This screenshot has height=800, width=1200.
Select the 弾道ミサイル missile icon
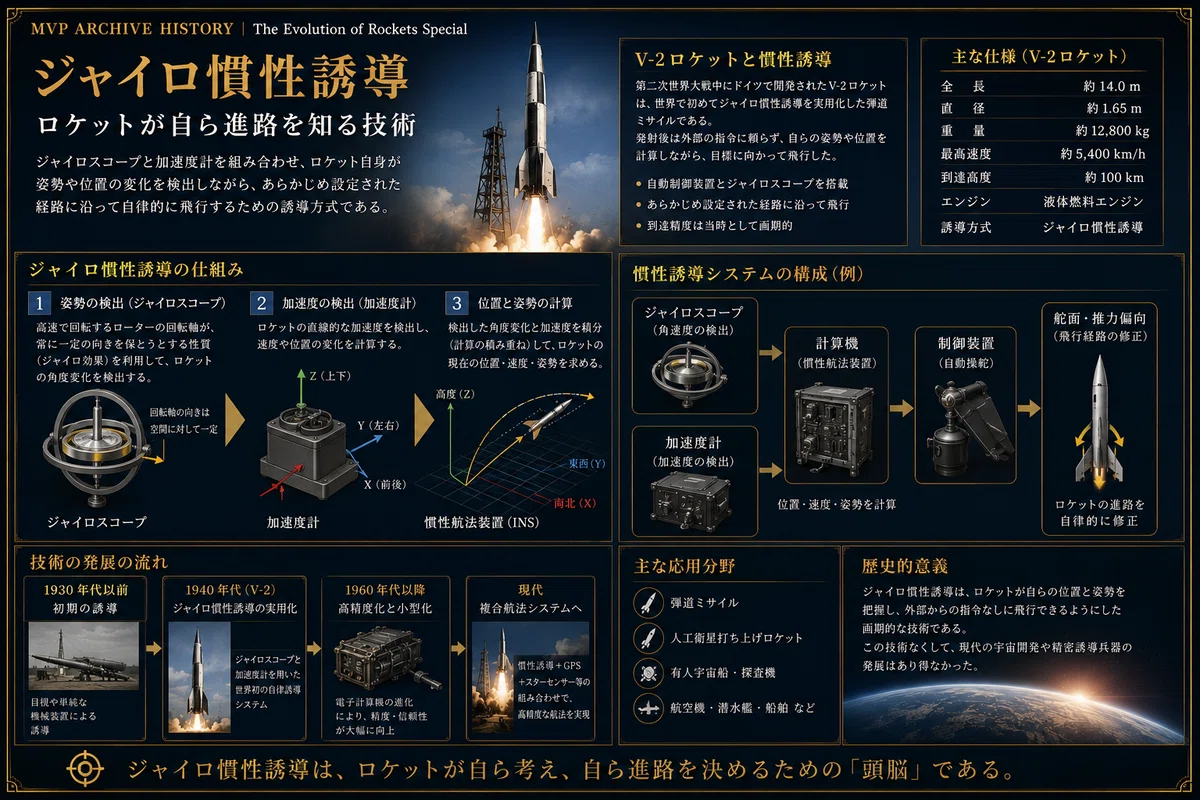tap(647, 603)
